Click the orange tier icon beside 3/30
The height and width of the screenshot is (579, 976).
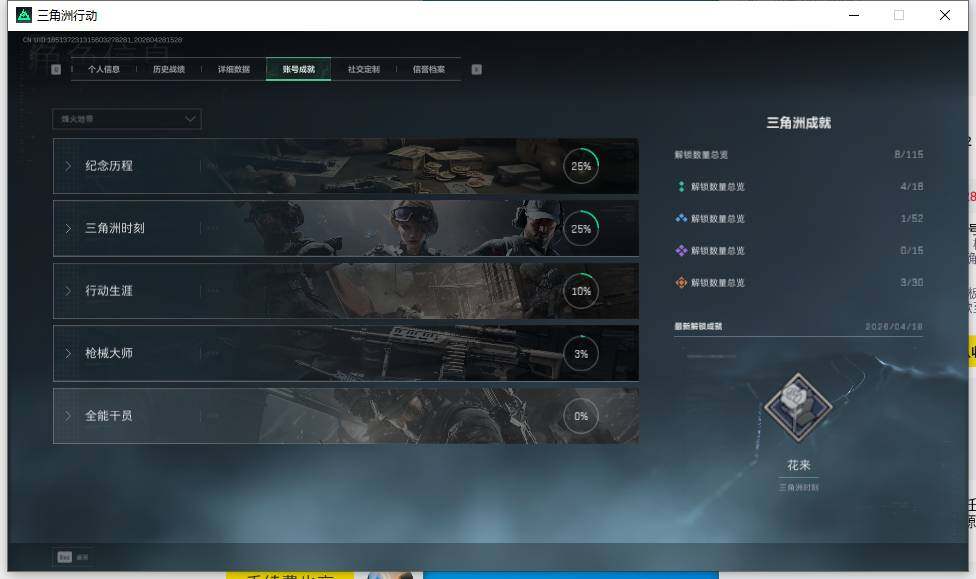681,283
